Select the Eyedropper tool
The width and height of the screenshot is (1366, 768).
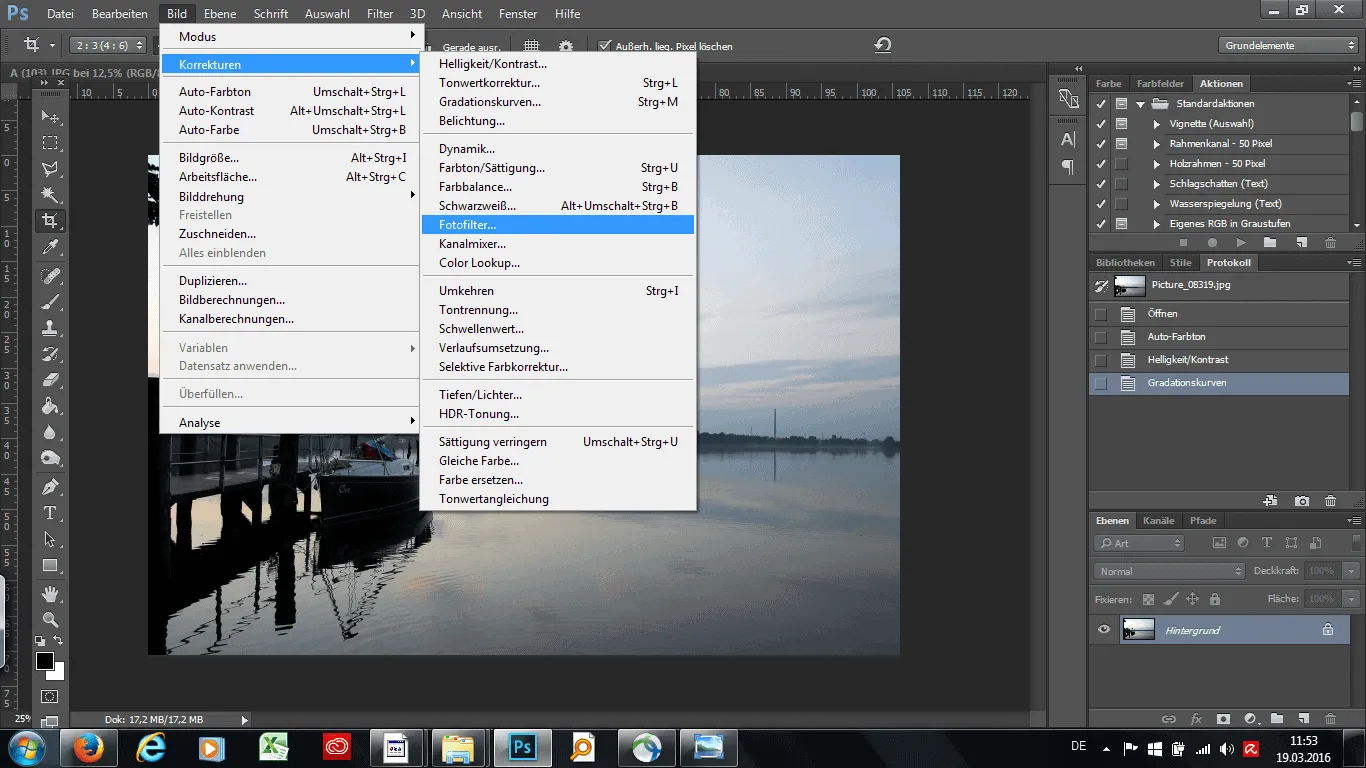(x=50, y=248)
